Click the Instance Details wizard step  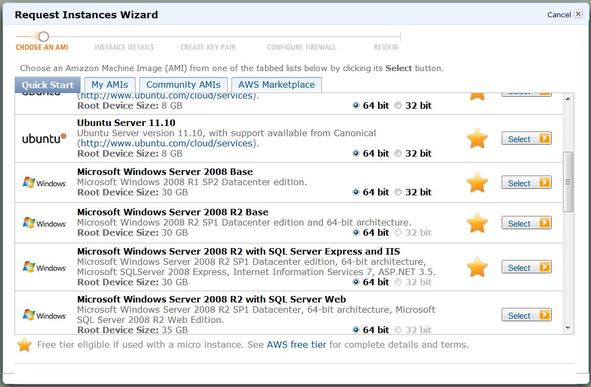124,47
